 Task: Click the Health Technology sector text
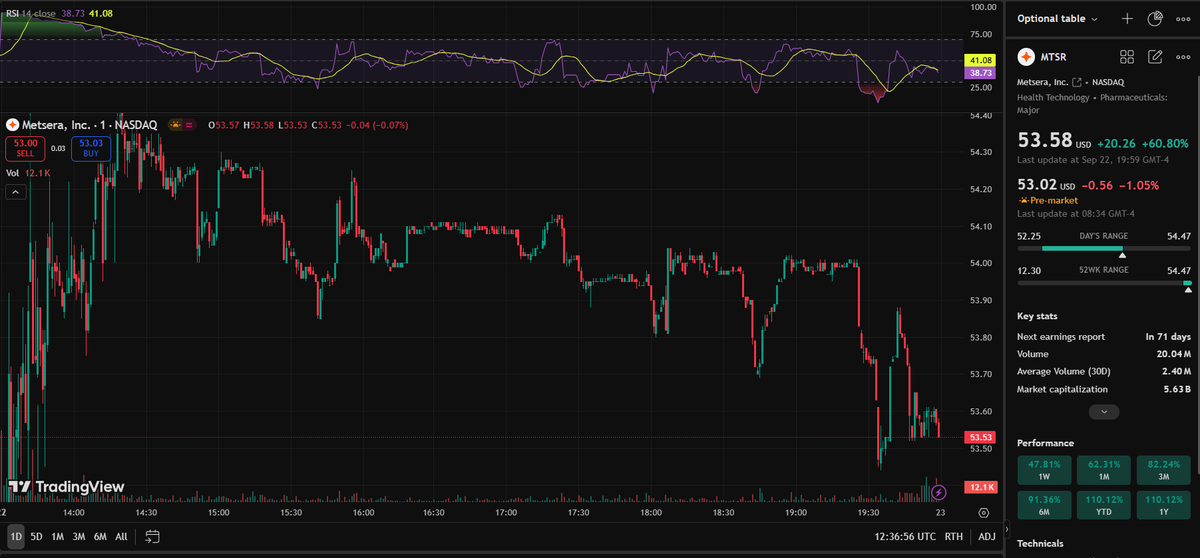[1053, 97]
